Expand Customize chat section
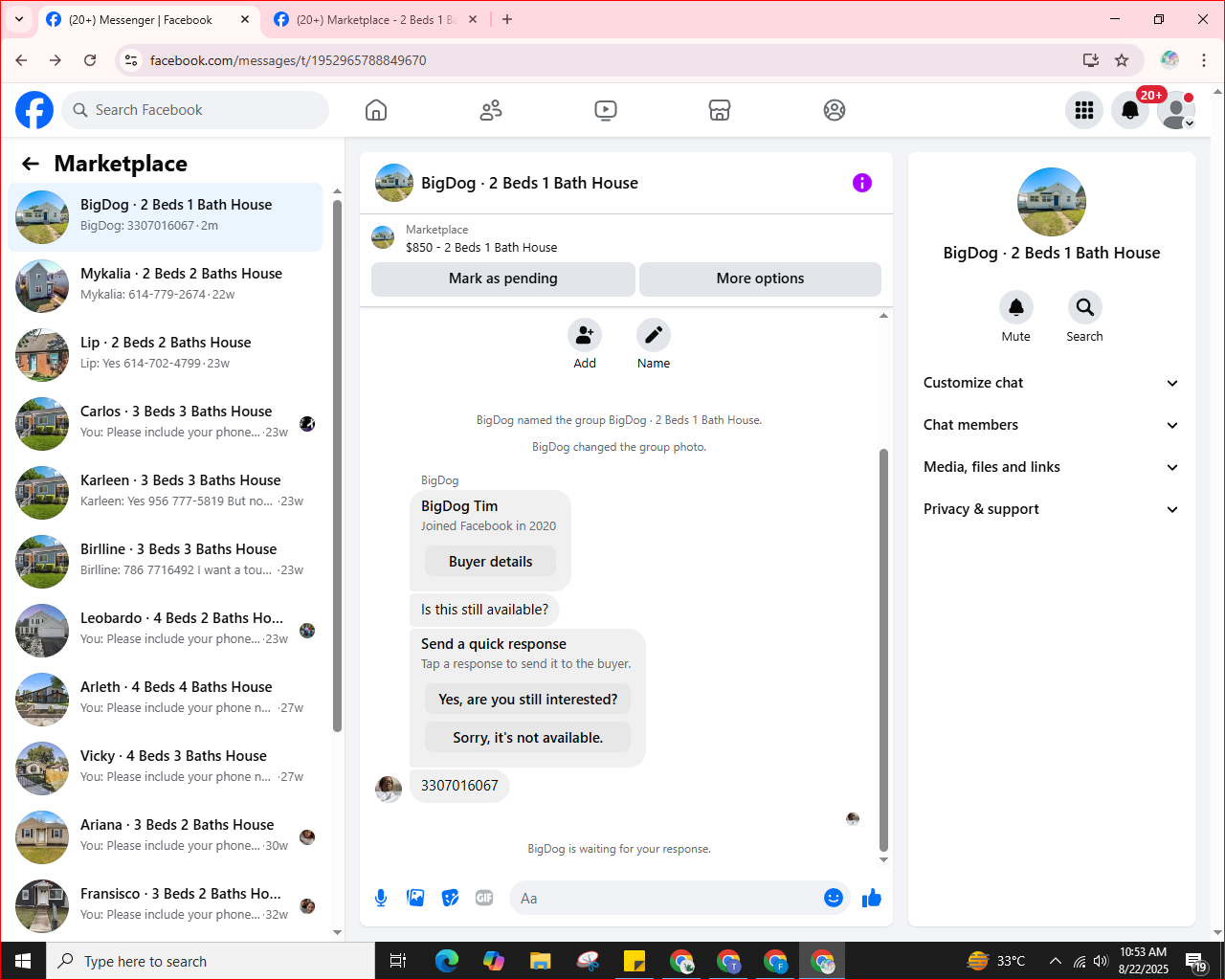This screenshot has height=980, width=1225. 1051,383
